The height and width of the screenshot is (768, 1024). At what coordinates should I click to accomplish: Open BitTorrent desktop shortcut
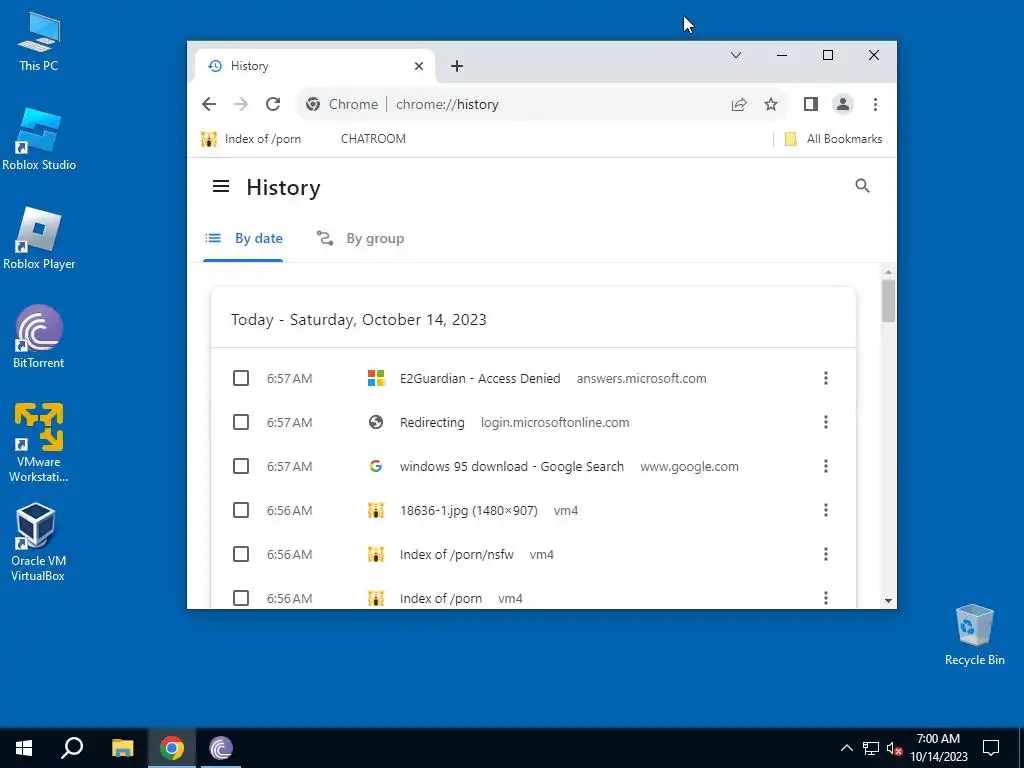coord(39,337)
